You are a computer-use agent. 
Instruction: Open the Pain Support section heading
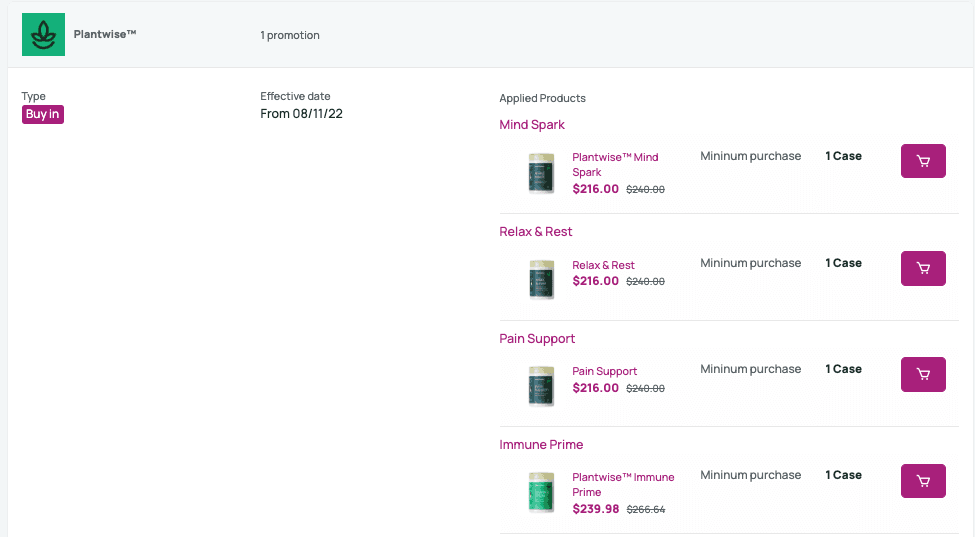[537, 339]
